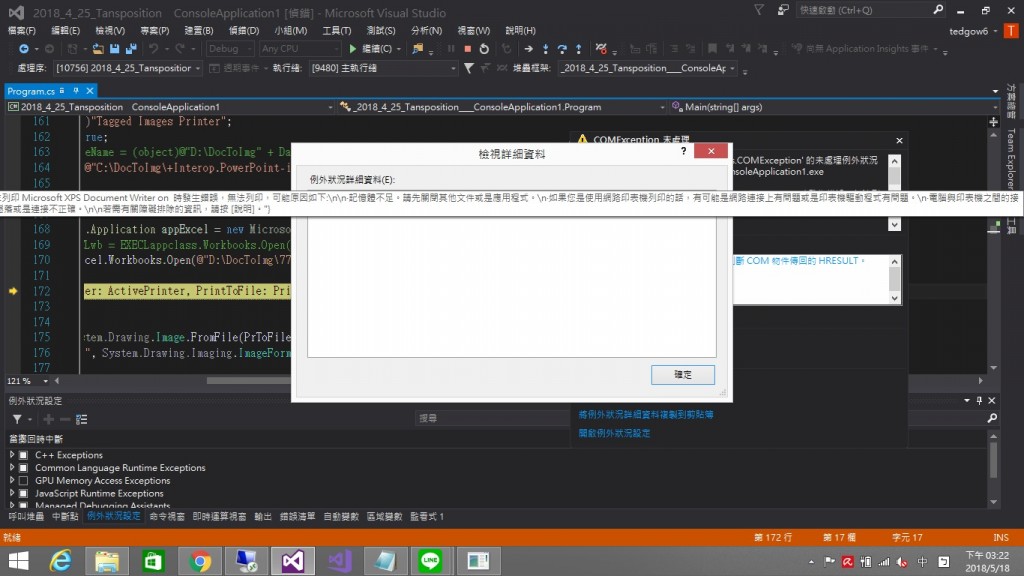This screenshot has height=576, width=1024.
Task: Expand the C++ Exceptions tree node
Action: click(12, 455)
